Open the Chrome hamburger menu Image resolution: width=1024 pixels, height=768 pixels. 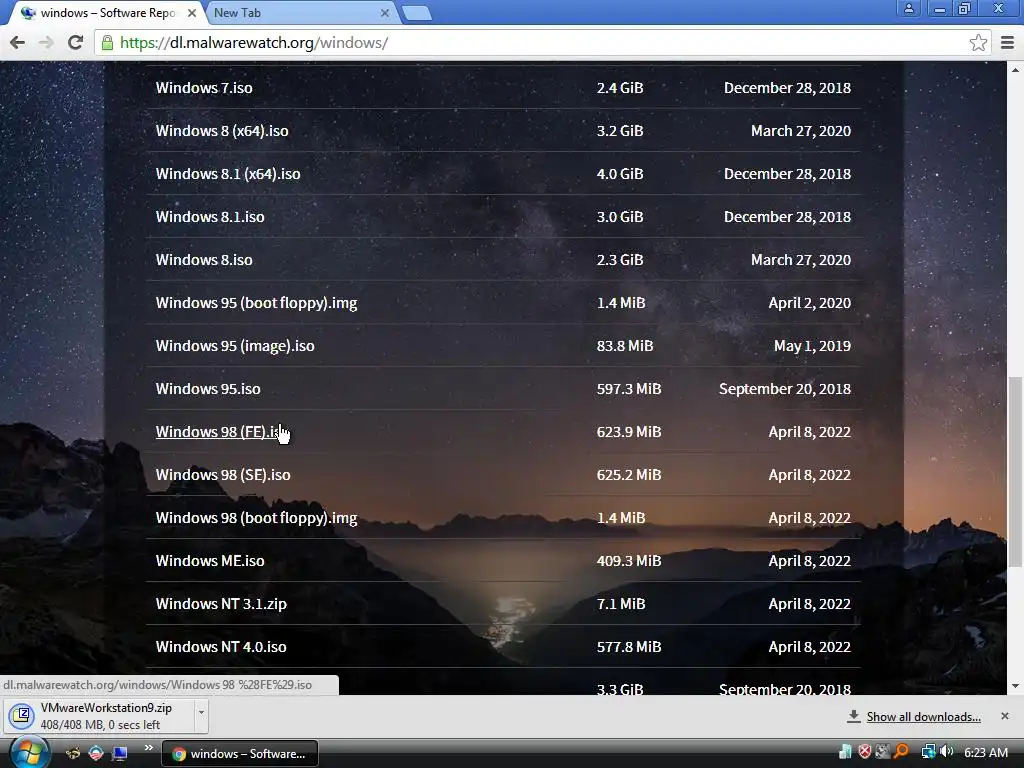[1007, 43]
